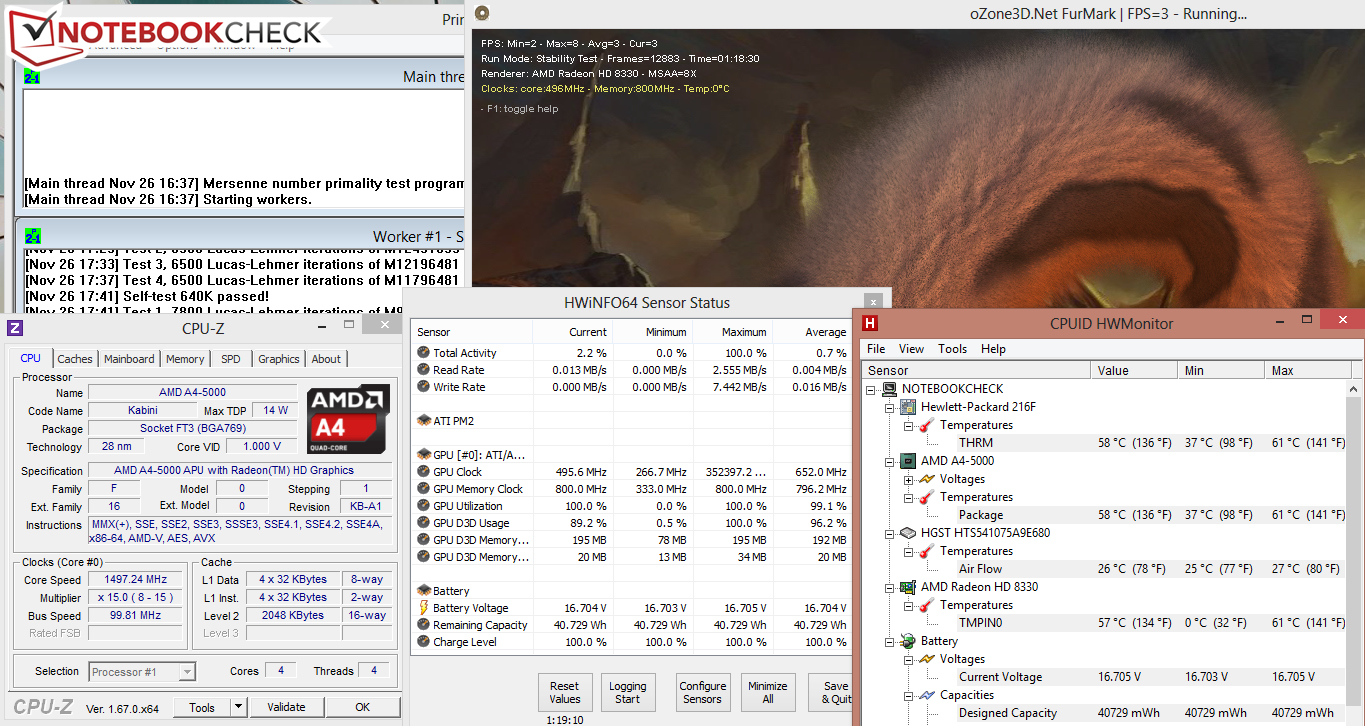Collapse the AMD Radeon HD 8330 node
Viewport: 1365px width, 726px height.
pyautogui.click(x=890, y=587)
